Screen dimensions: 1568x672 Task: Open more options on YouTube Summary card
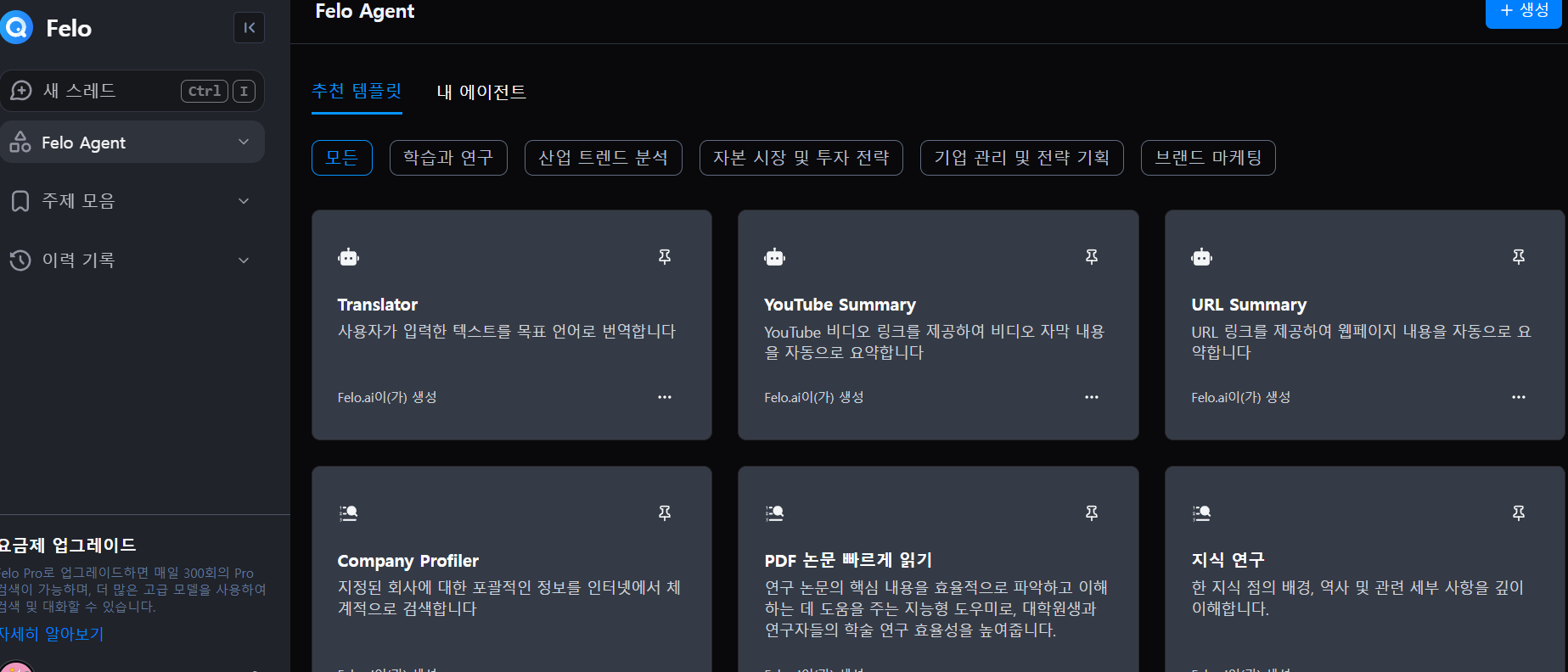point(1092,397)
